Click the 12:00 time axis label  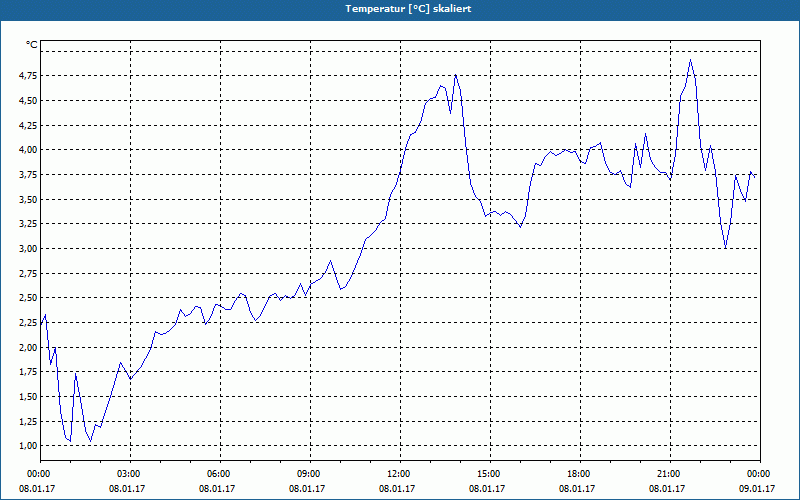coord(400,474)
